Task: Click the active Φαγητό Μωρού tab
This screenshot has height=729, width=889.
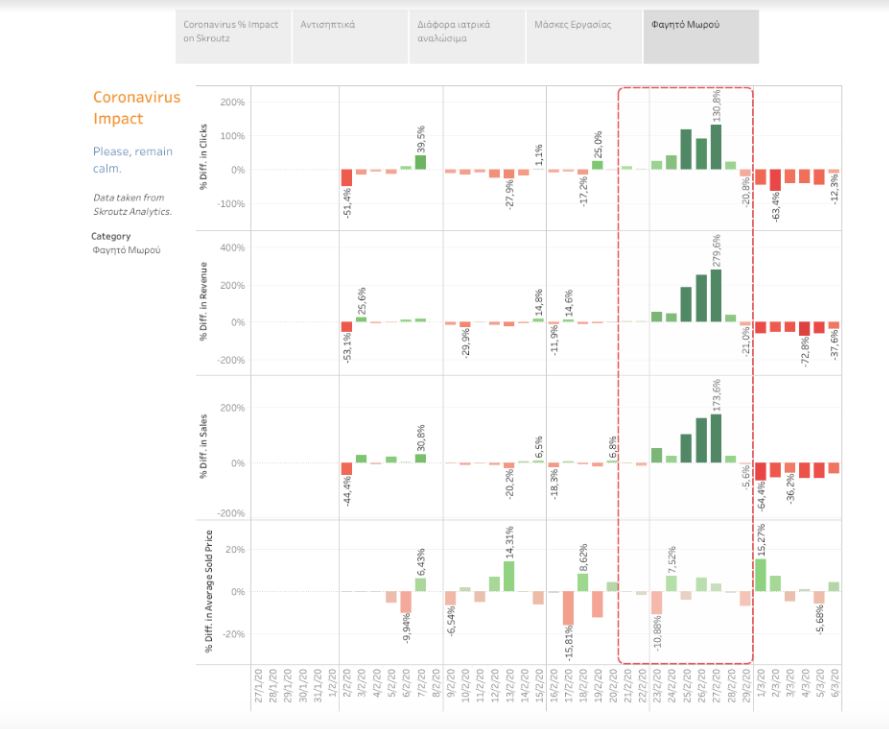Action: pyautogui.click(x=700, y=38)
